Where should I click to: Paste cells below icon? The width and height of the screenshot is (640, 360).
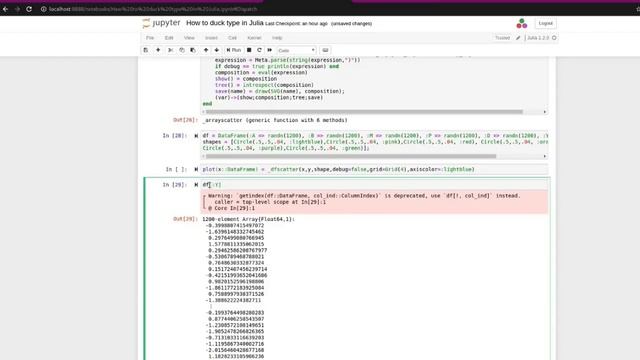pyautogui.click(x=193, y=50)
